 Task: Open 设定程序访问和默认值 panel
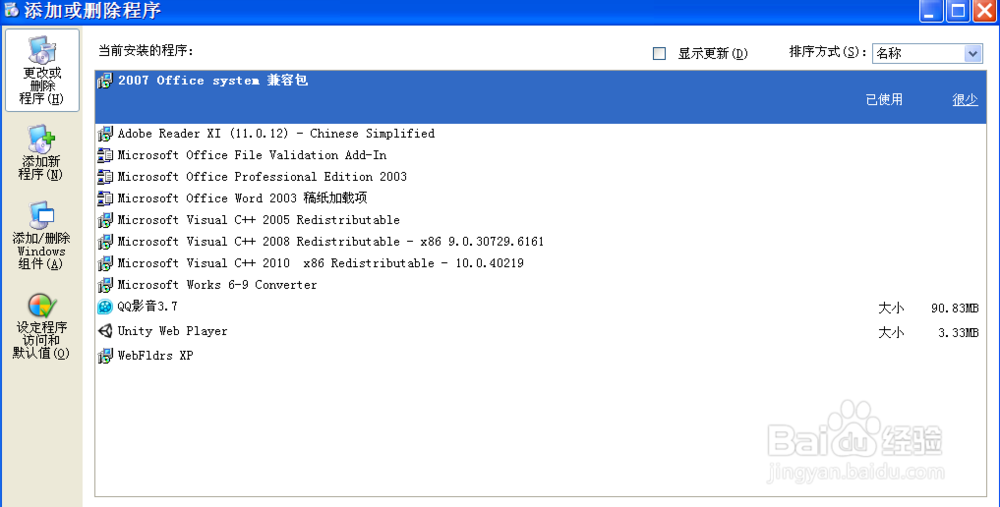tap(42, 327)
